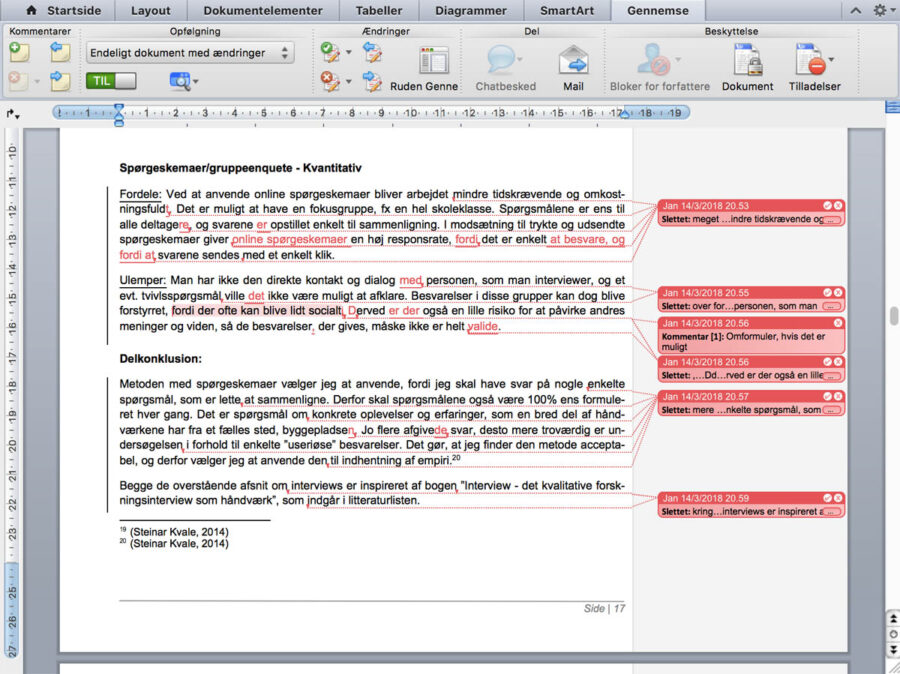The height and width of the screenshot is (674, 900).
Task: Open the Ruden Gennemse review pane
Action: [x=434, y=60]
